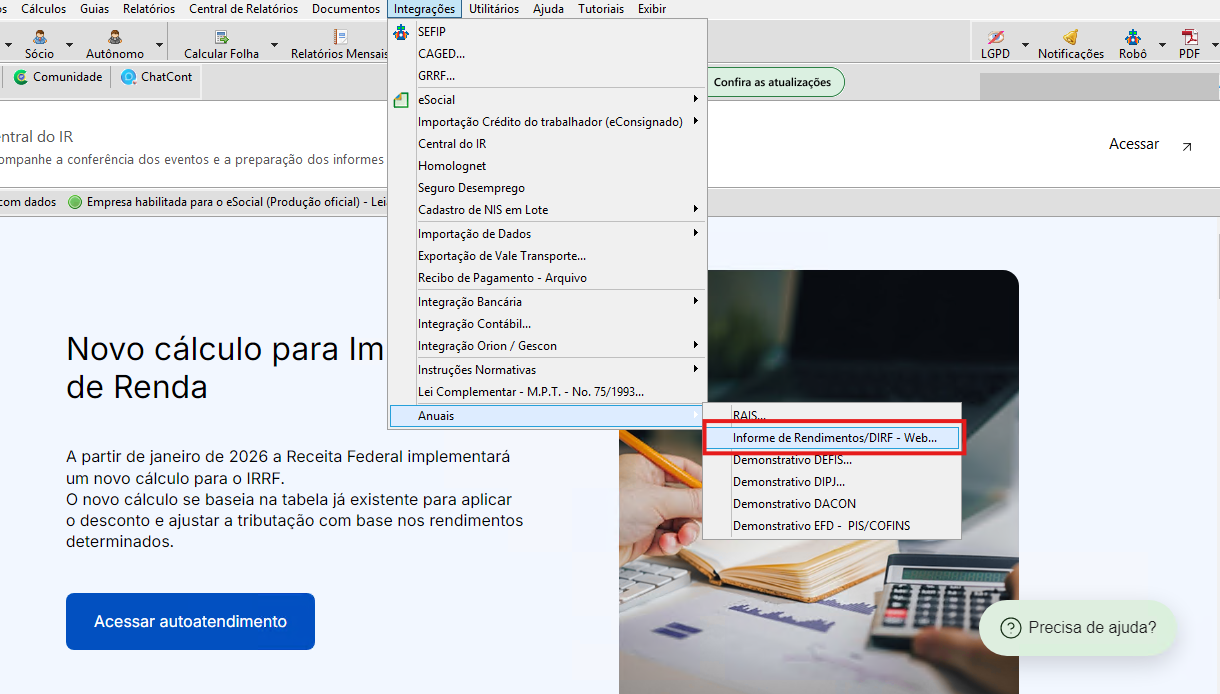
Task: Open the Central de Relatórios menu
Action: click(x=244, y=9)
